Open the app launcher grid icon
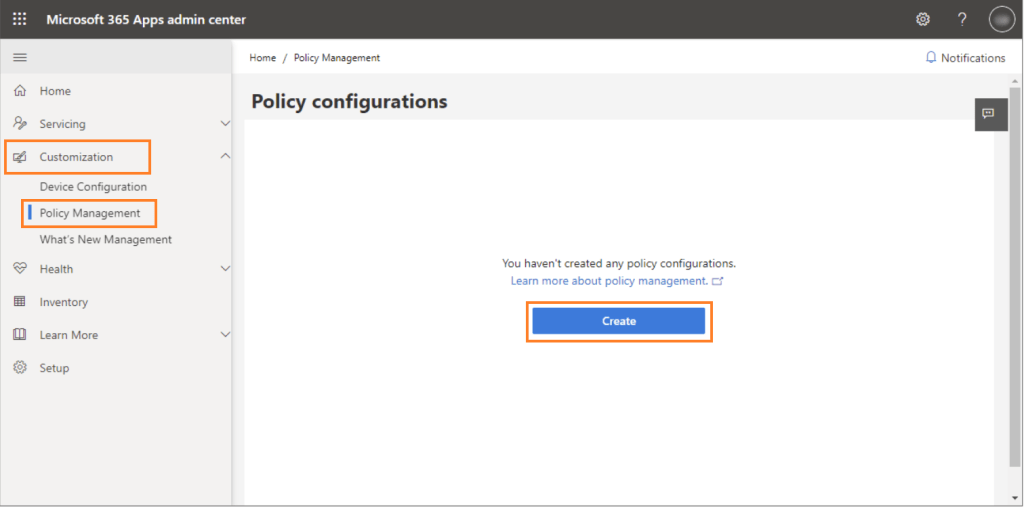Image resolution: width=1024 pixels, height=509 pixels. click(x=20, y=20)
